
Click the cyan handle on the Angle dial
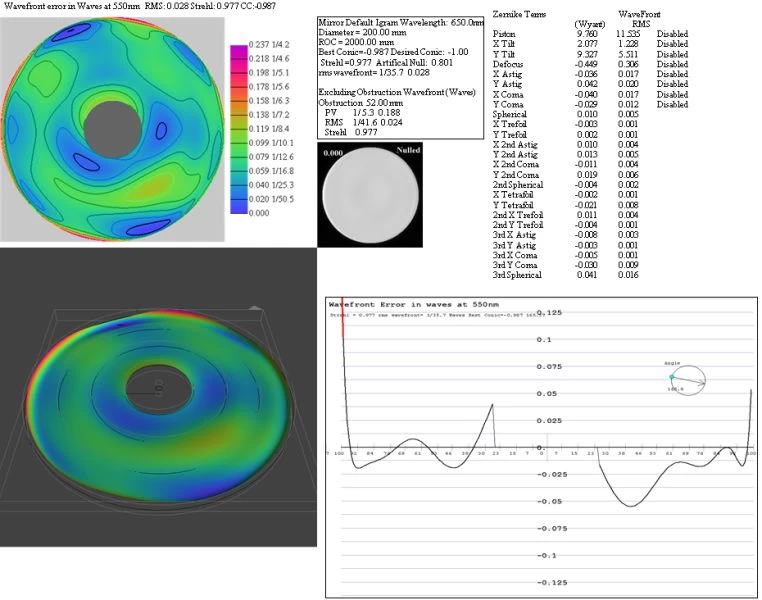click(672, 377)
